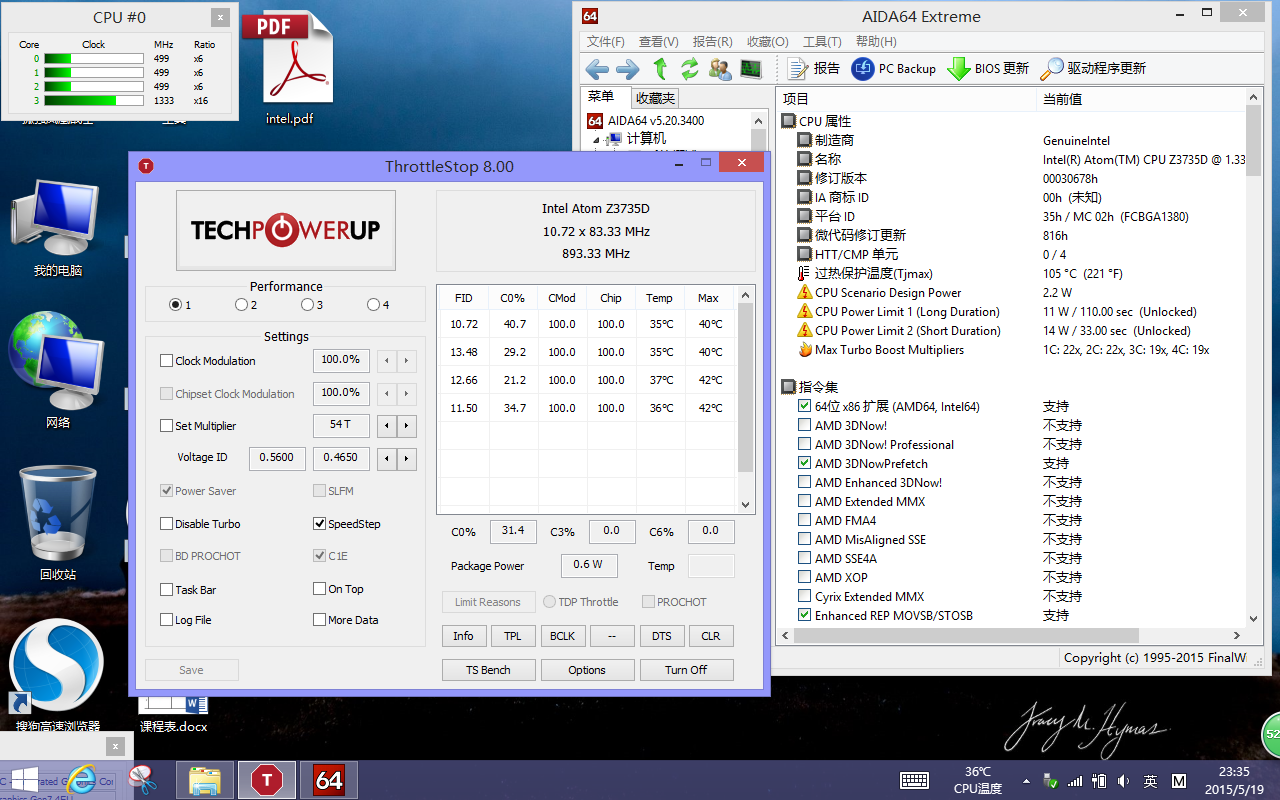Enable Set Multiplier checkbox
Image resolution: width=1280 pixels, height=800 pixels.
tap(167, 426)
